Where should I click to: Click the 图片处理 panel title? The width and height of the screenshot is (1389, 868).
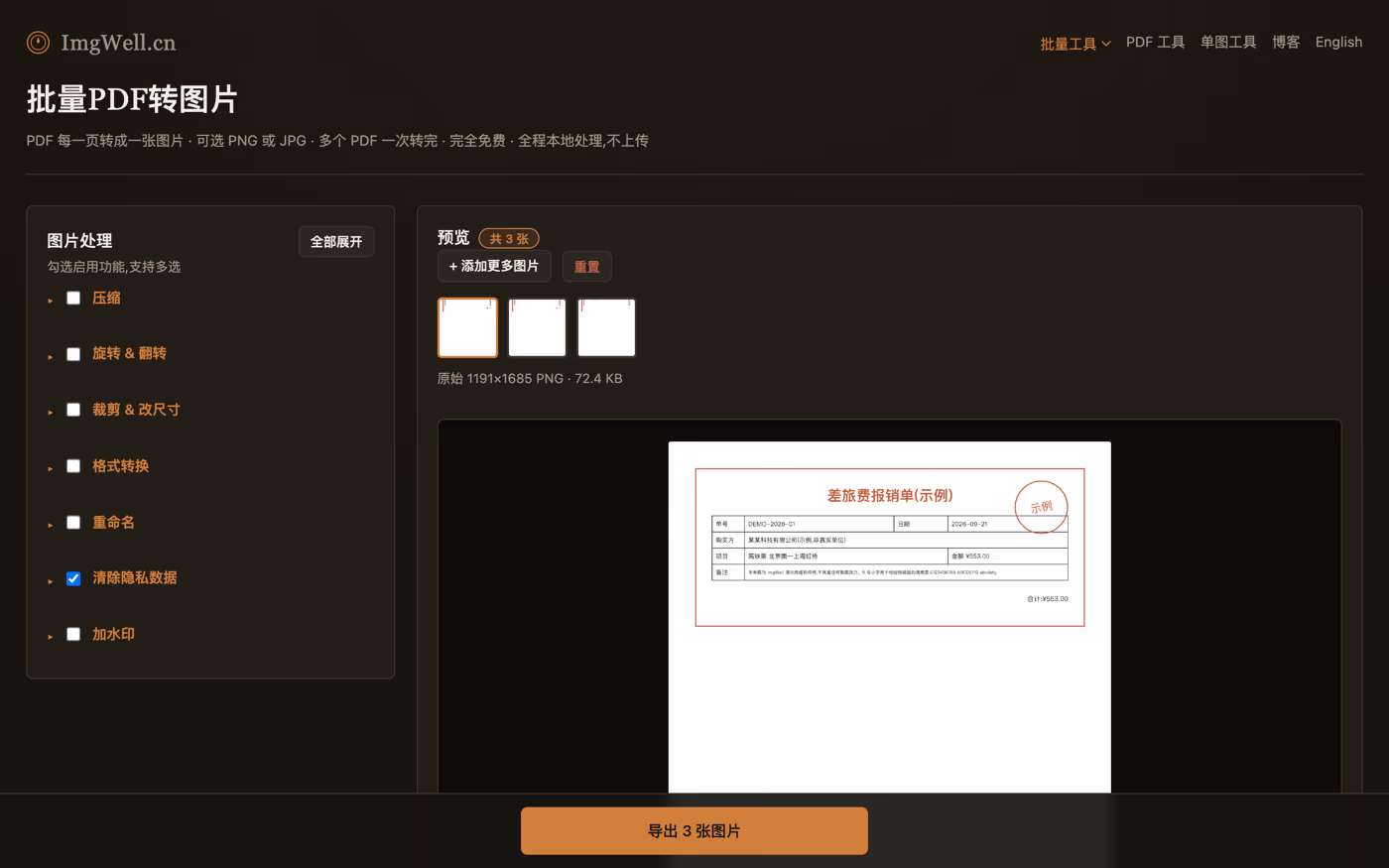79,241
